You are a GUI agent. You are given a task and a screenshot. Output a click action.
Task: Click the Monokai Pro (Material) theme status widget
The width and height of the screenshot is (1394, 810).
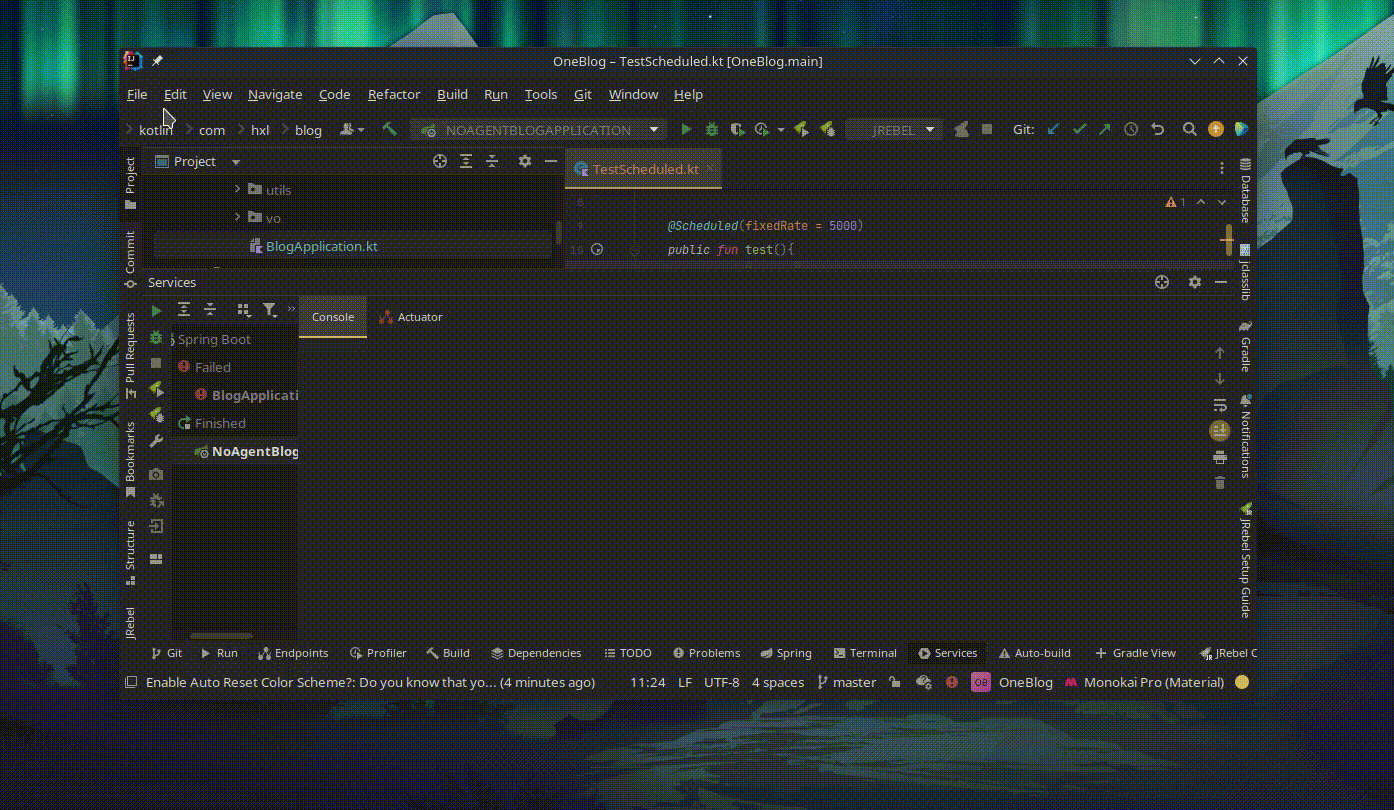coord(1144,682)
